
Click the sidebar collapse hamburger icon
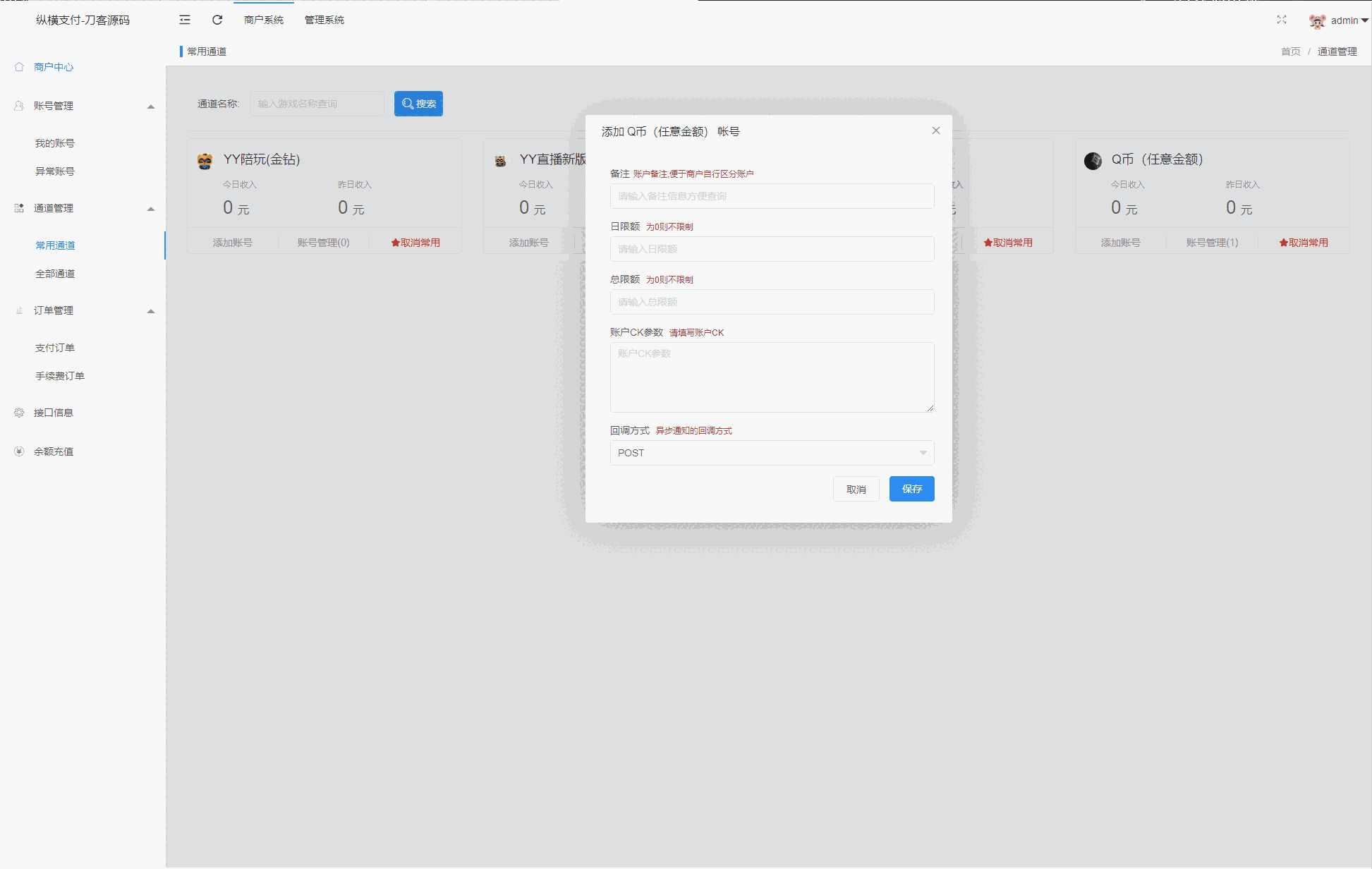[x=185, y=20]
